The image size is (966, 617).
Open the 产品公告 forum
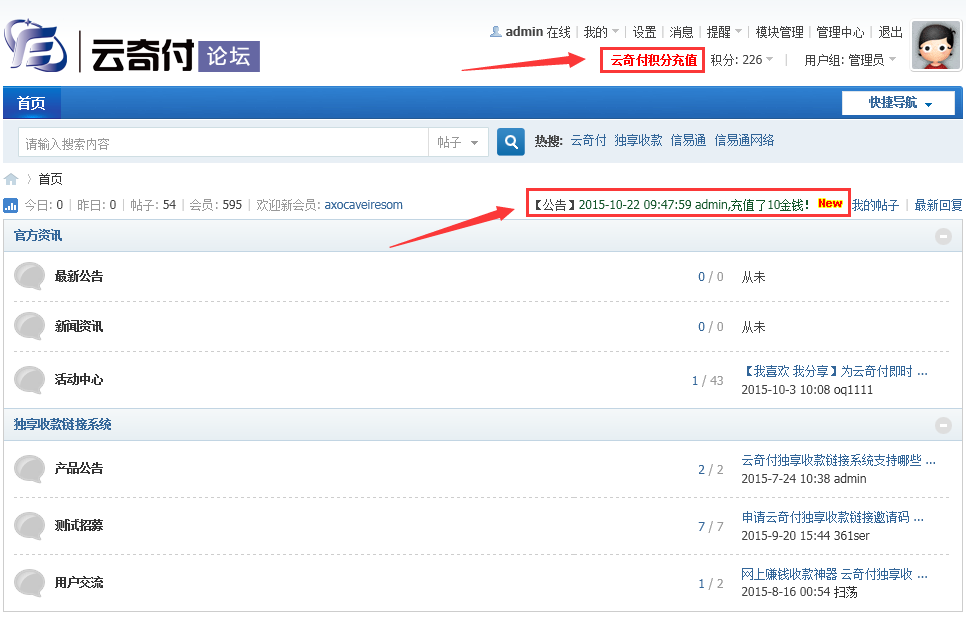click(79, 469)
